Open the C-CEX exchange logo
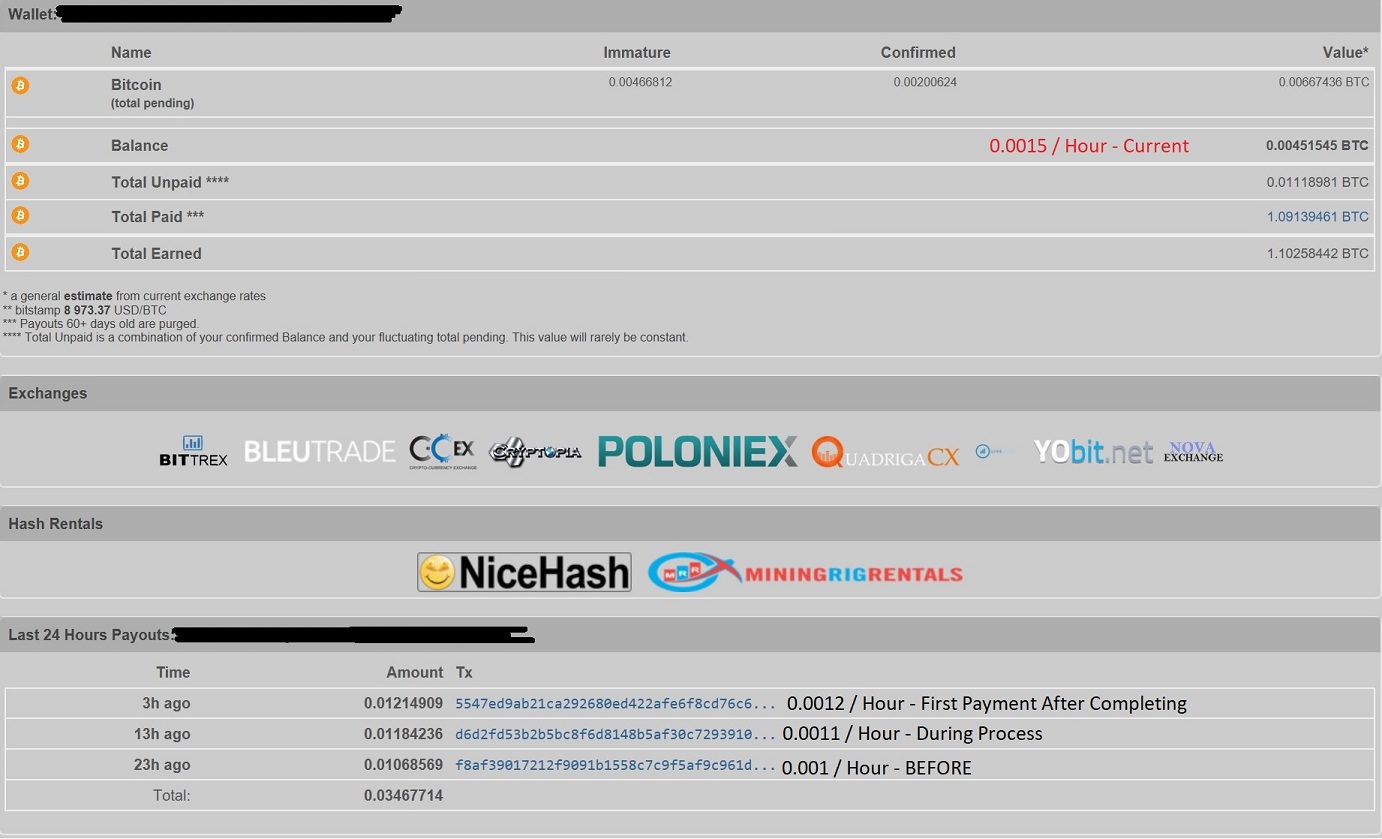The width and height of the screenshot is (1382, 839). (442, 452)
